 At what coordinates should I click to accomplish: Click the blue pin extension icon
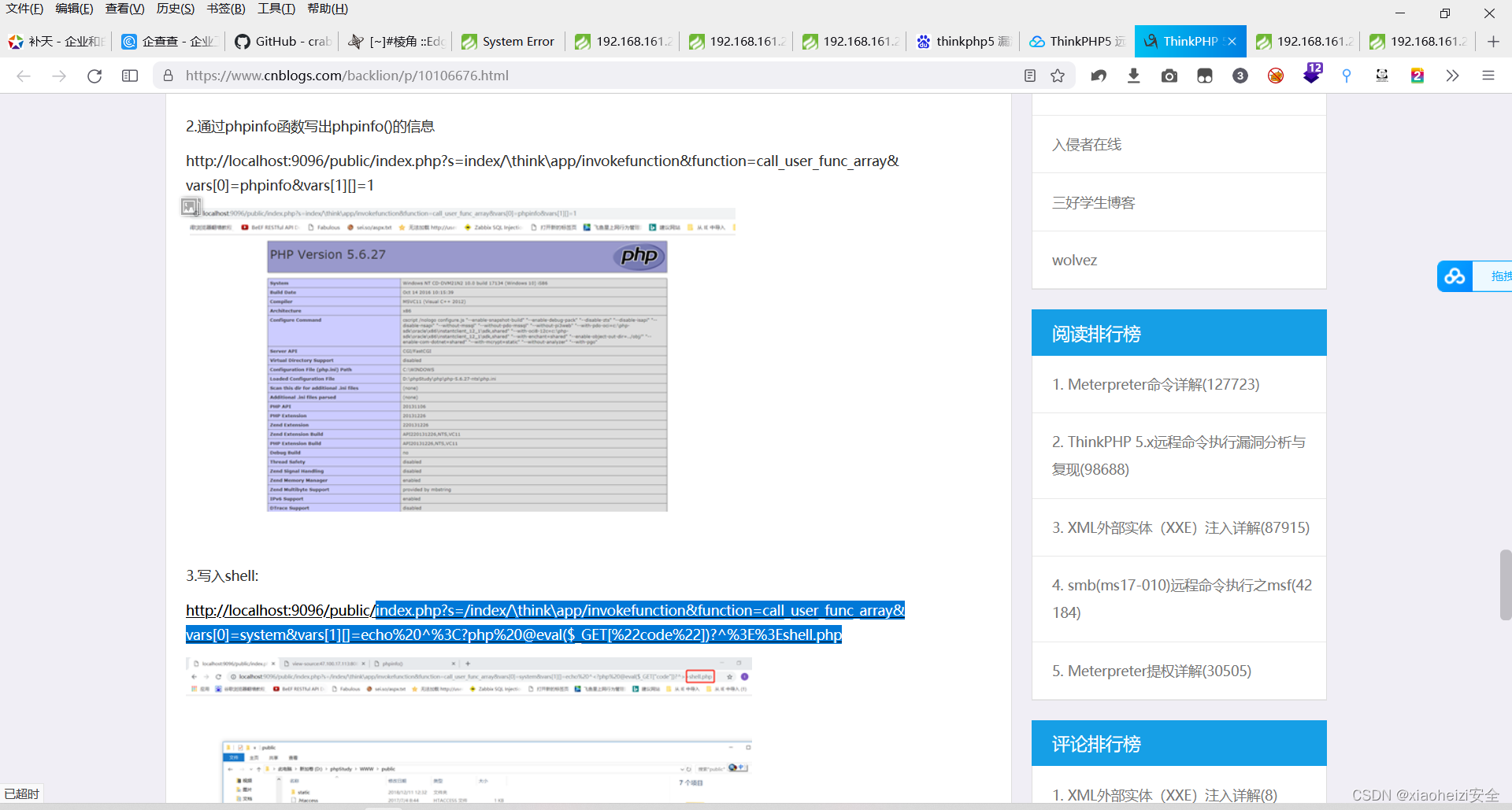pos(1347,76)
